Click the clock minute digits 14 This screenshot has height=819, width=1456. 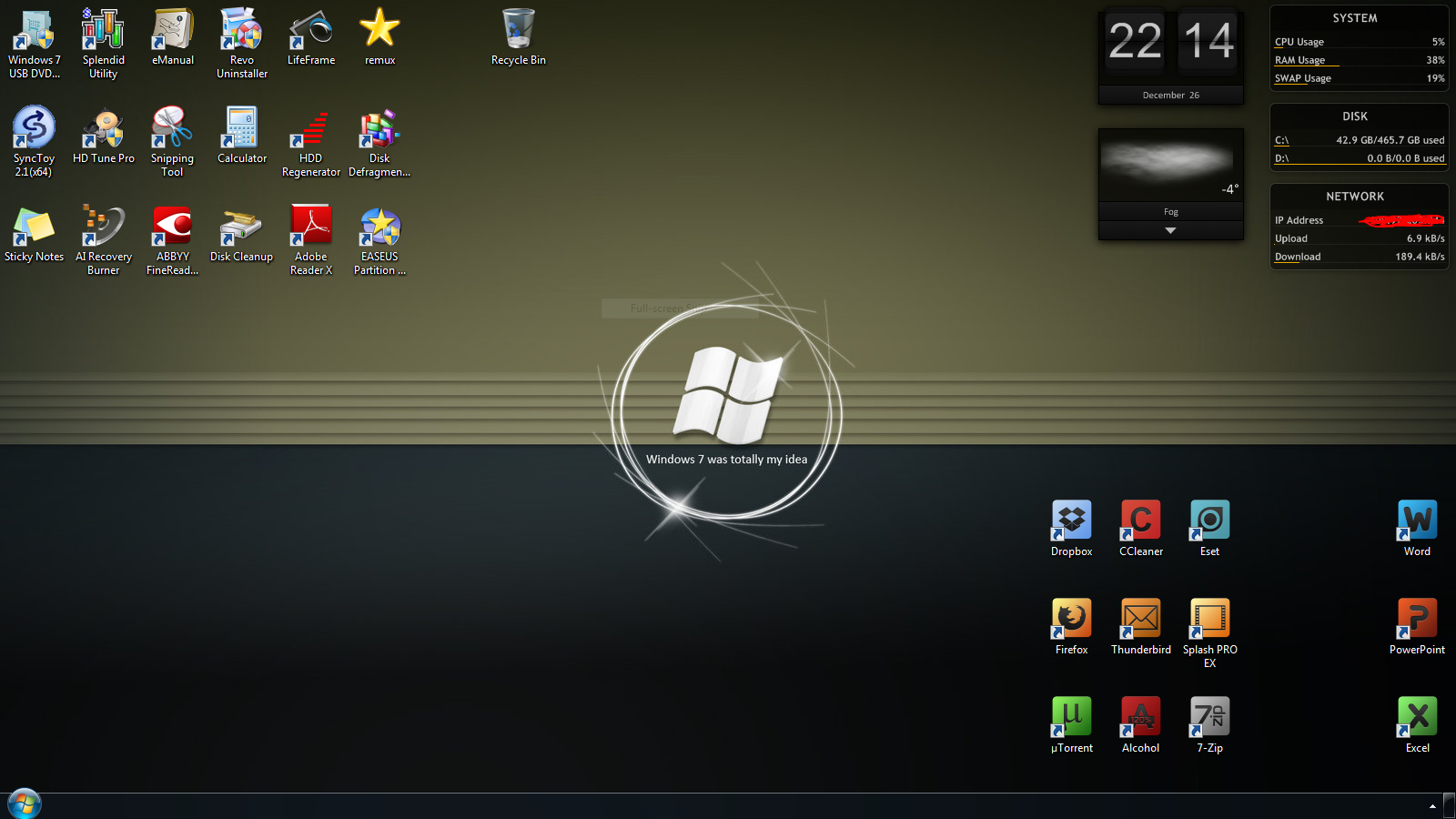1208,41
